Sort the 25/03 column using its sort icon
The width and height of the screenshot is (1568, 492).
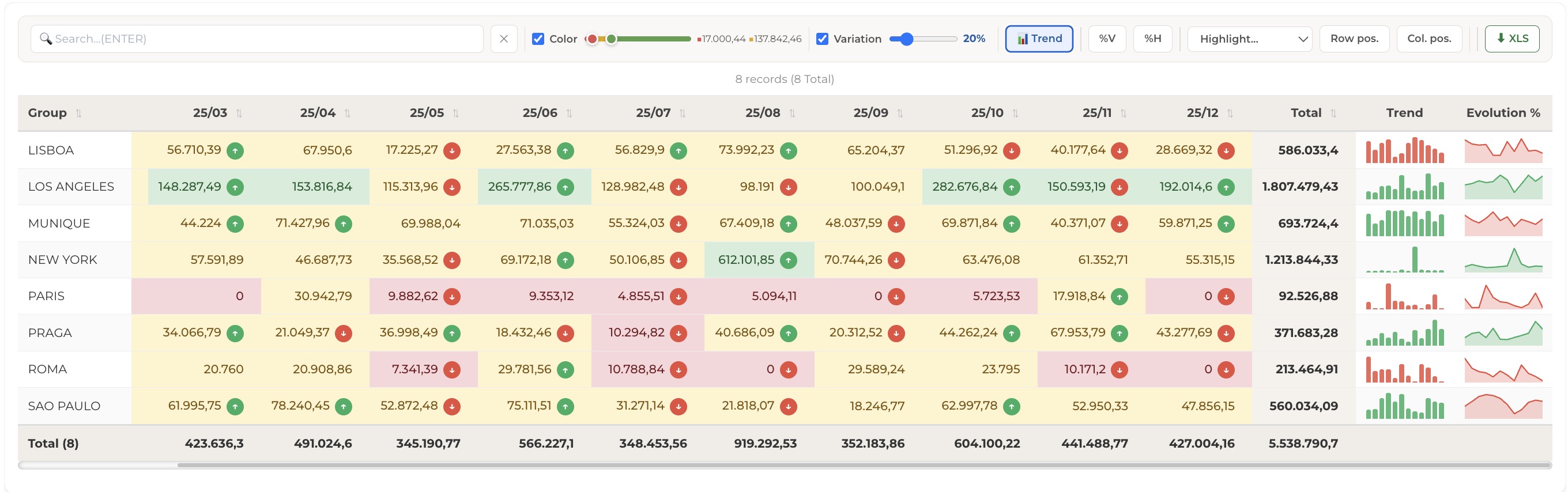pos(239,113)
